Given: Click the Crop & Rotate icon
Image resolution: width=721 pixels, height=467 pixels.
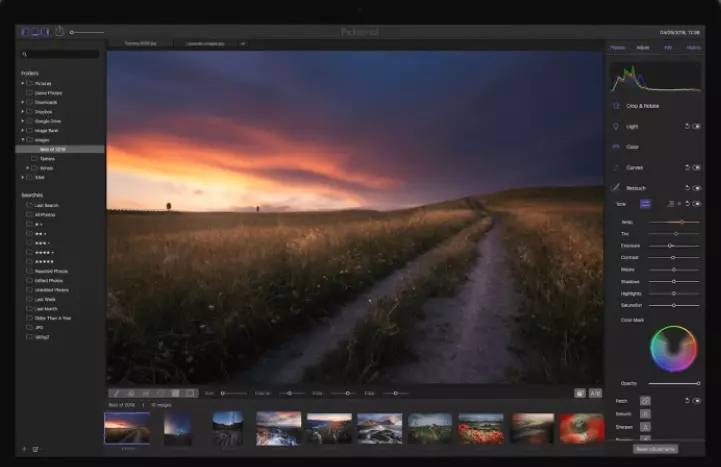Looking at the screenshot, I should pyautogui.click(x=616, y=106).
